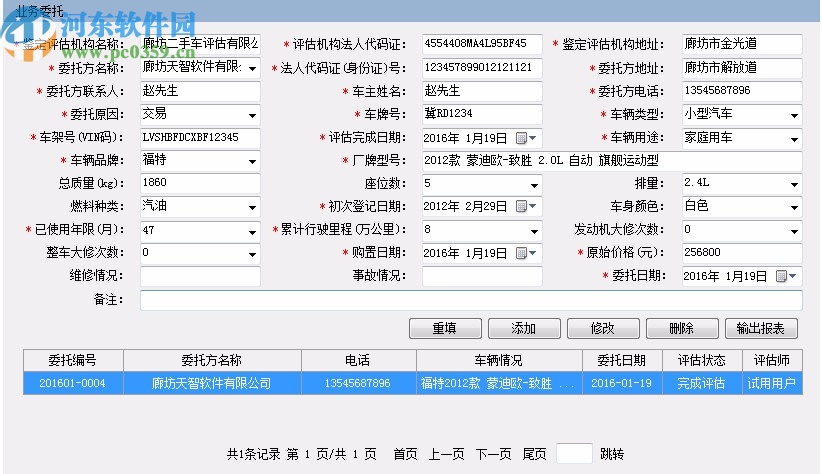
Task: Click the 输出报表 export button
Action: (x=761, y=328)
